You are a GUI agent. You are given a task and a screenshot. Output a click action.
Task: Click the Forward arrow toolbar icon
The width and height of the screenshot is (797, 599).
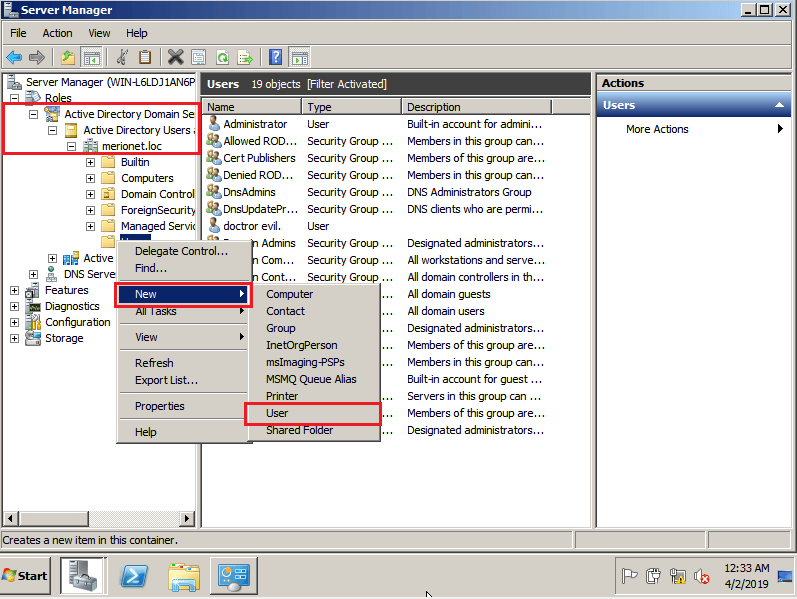tap(37, 57)
